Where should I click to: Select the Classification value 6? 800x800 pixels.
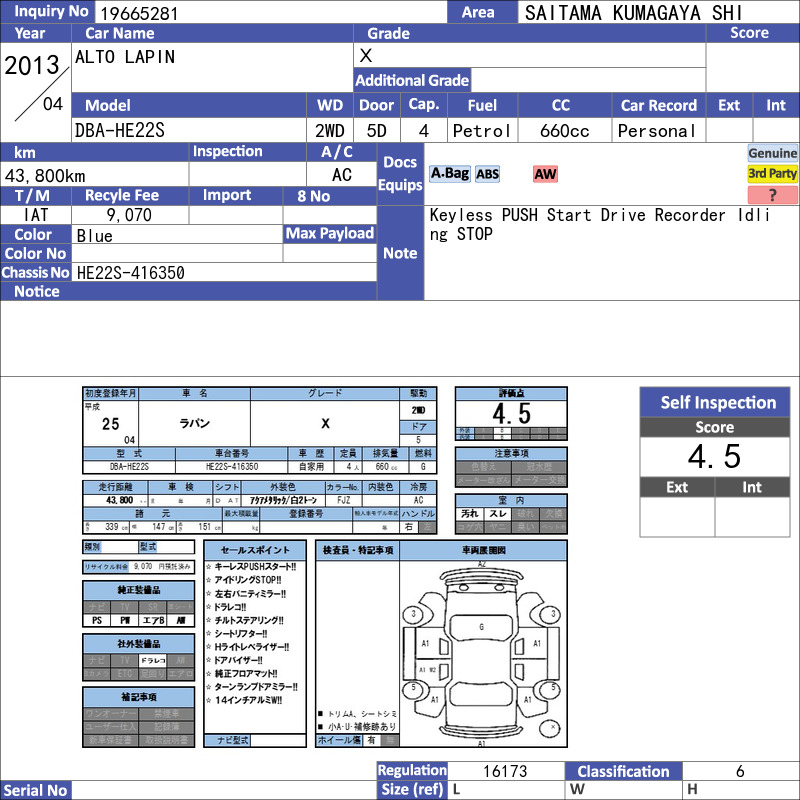(x=740, y=771)
